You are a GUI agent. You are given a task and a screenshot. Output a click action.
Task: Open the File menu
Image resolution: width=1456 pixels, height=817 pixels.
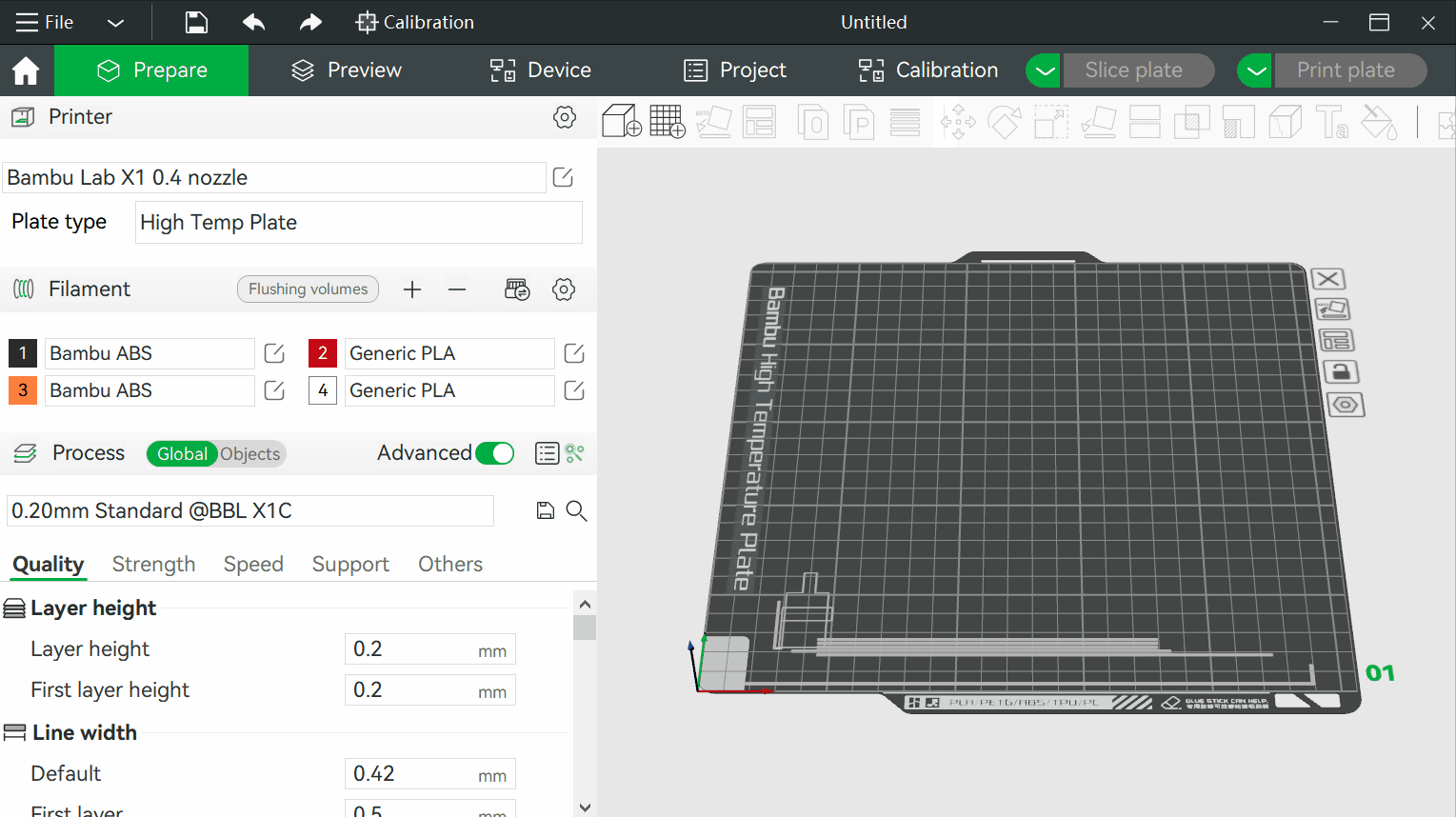pos(45,23)
